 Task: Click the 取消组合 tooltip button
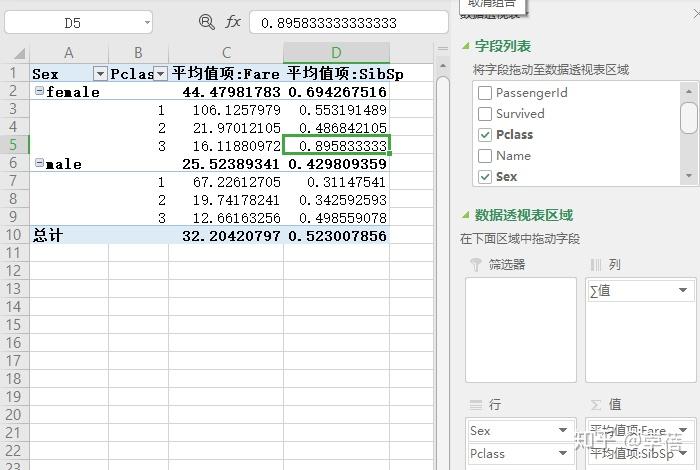[x=492, y=5]
